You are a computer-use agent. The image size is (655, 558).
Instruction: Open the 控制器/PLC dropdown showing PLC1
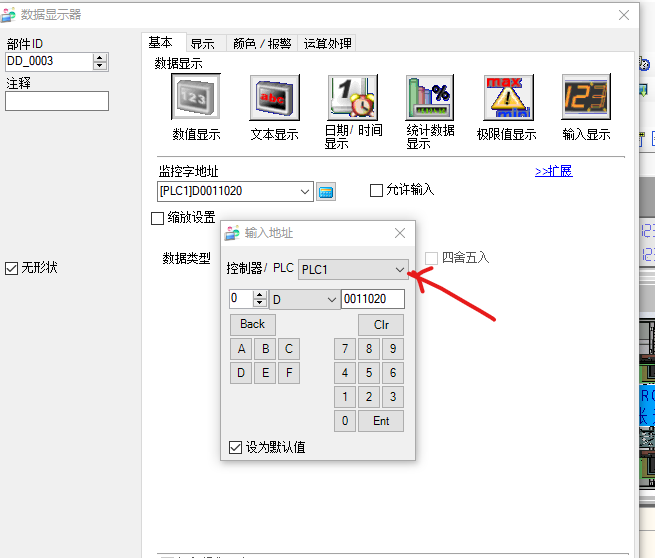point(400,269)
